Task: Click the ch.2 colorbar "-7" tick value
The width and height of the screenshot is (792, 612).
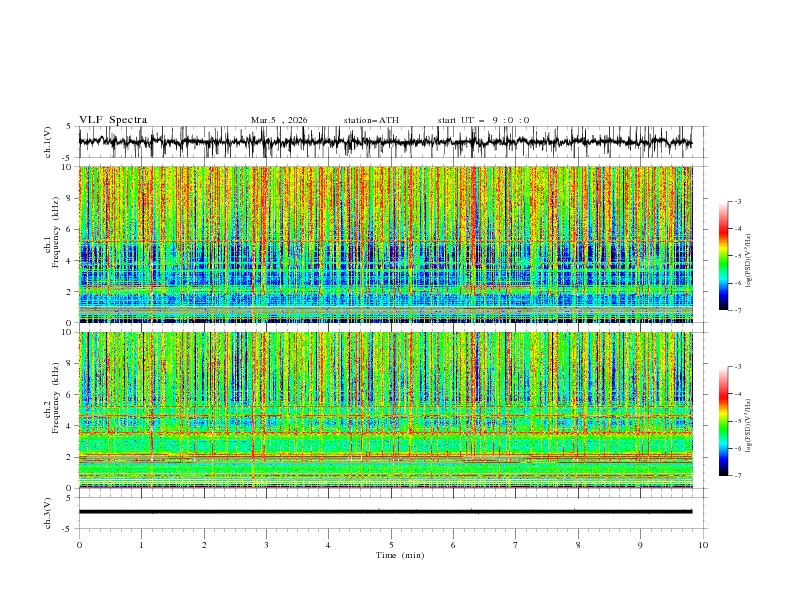Action: click(737, 476)
